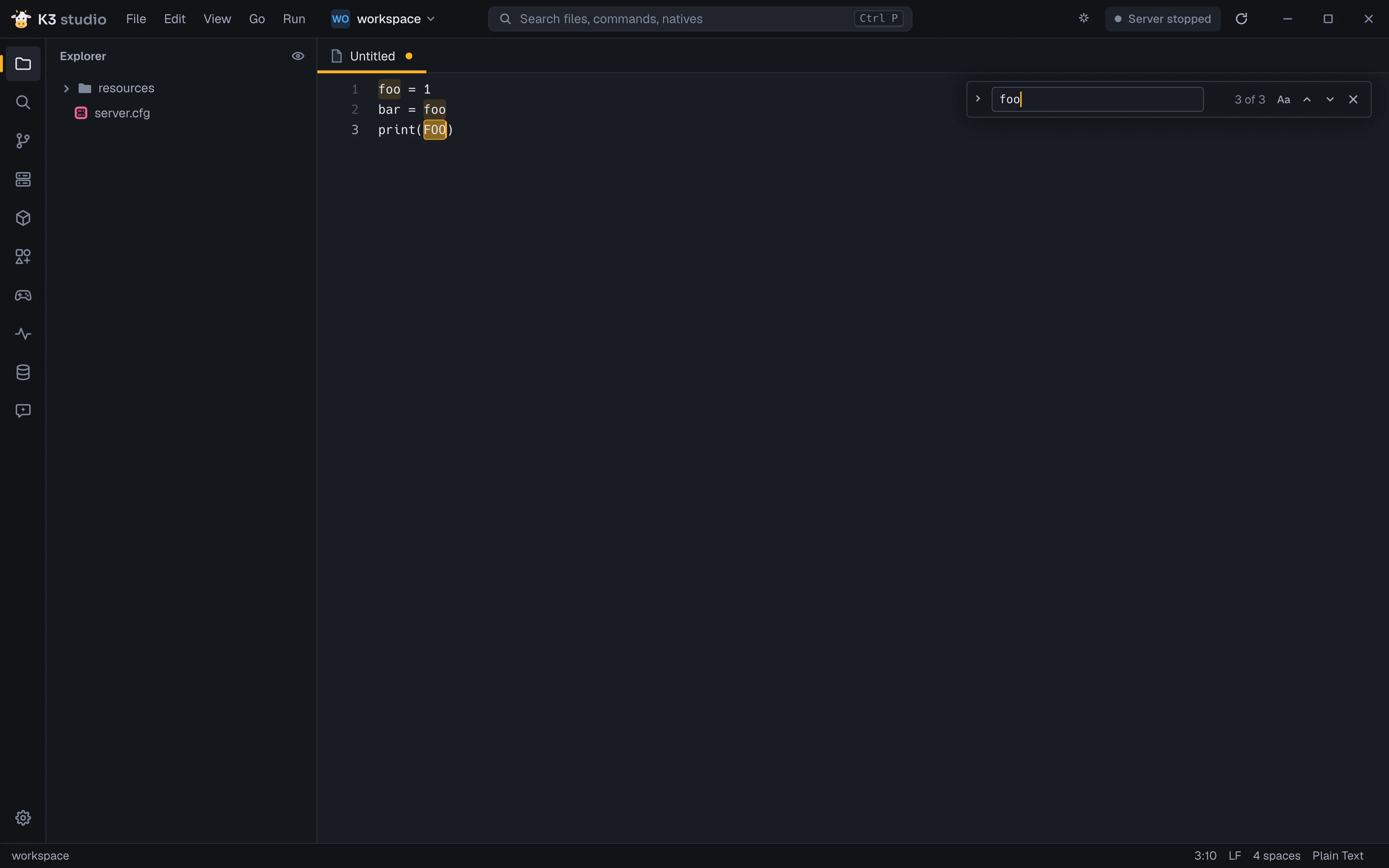1389x868 pixels.
Task: Open the Resources cube icon
Action: pyautogui.click(x=23, y=218)
